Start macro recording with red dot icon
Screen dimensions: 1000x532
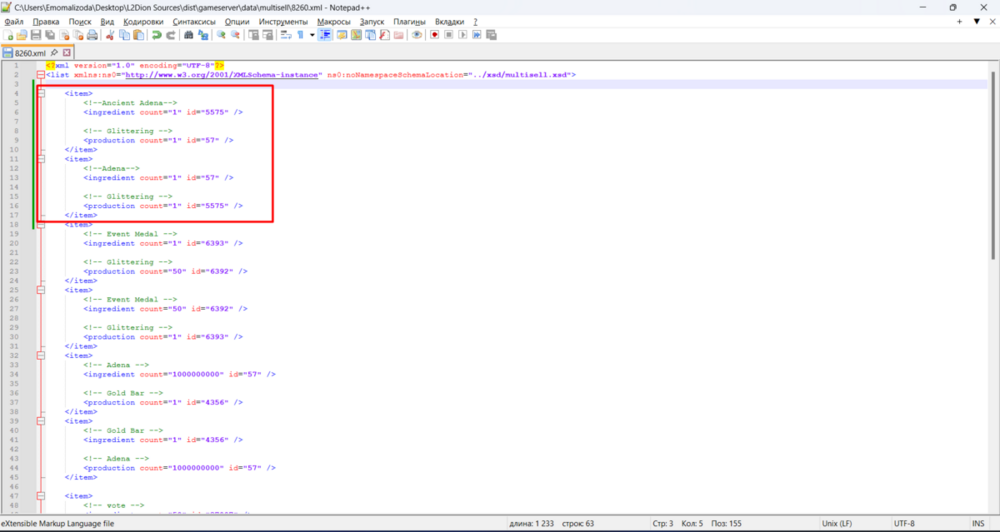(434, 35)
